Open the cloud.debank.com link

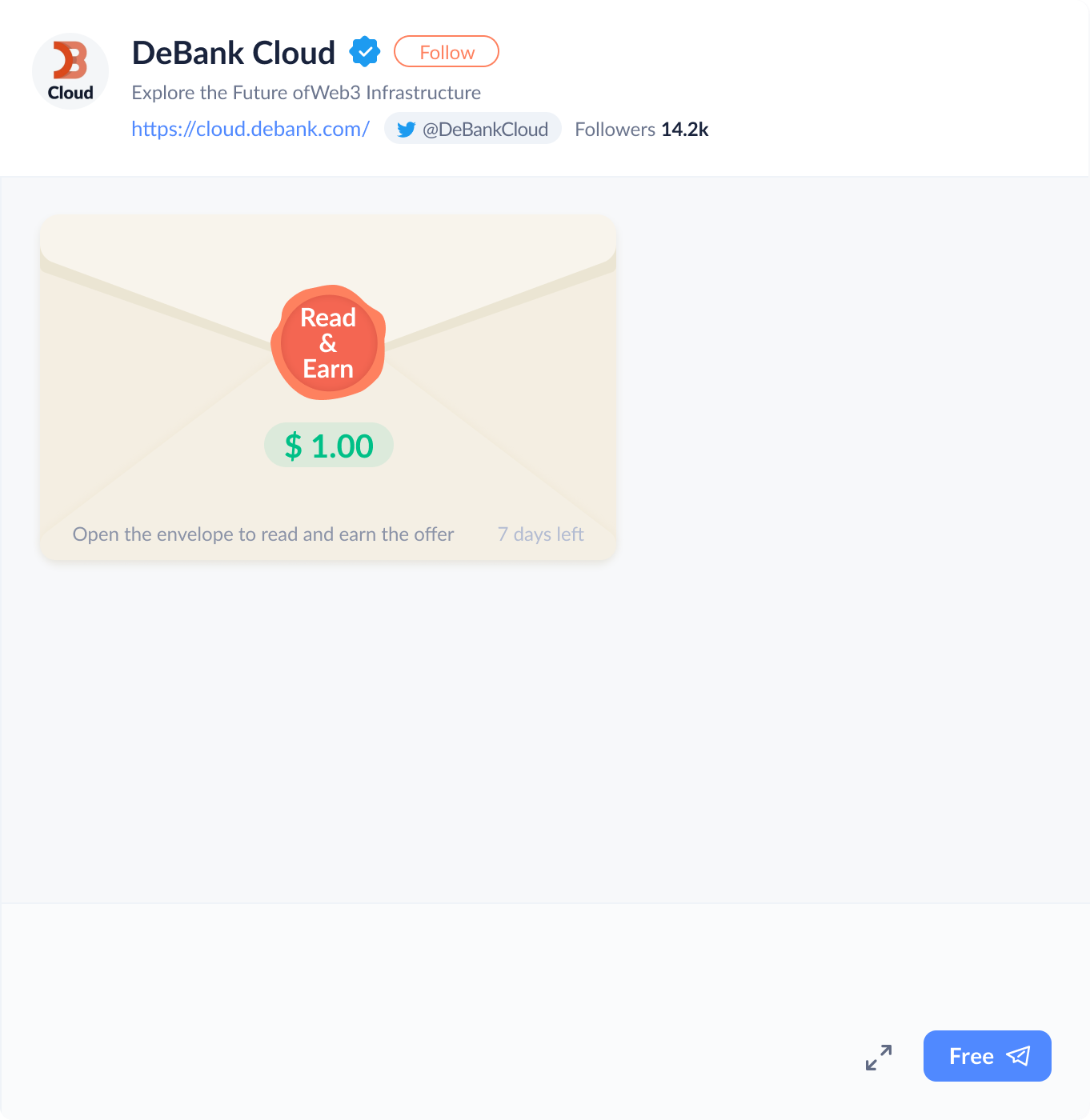pyautogui.click(x=250, y=129)
